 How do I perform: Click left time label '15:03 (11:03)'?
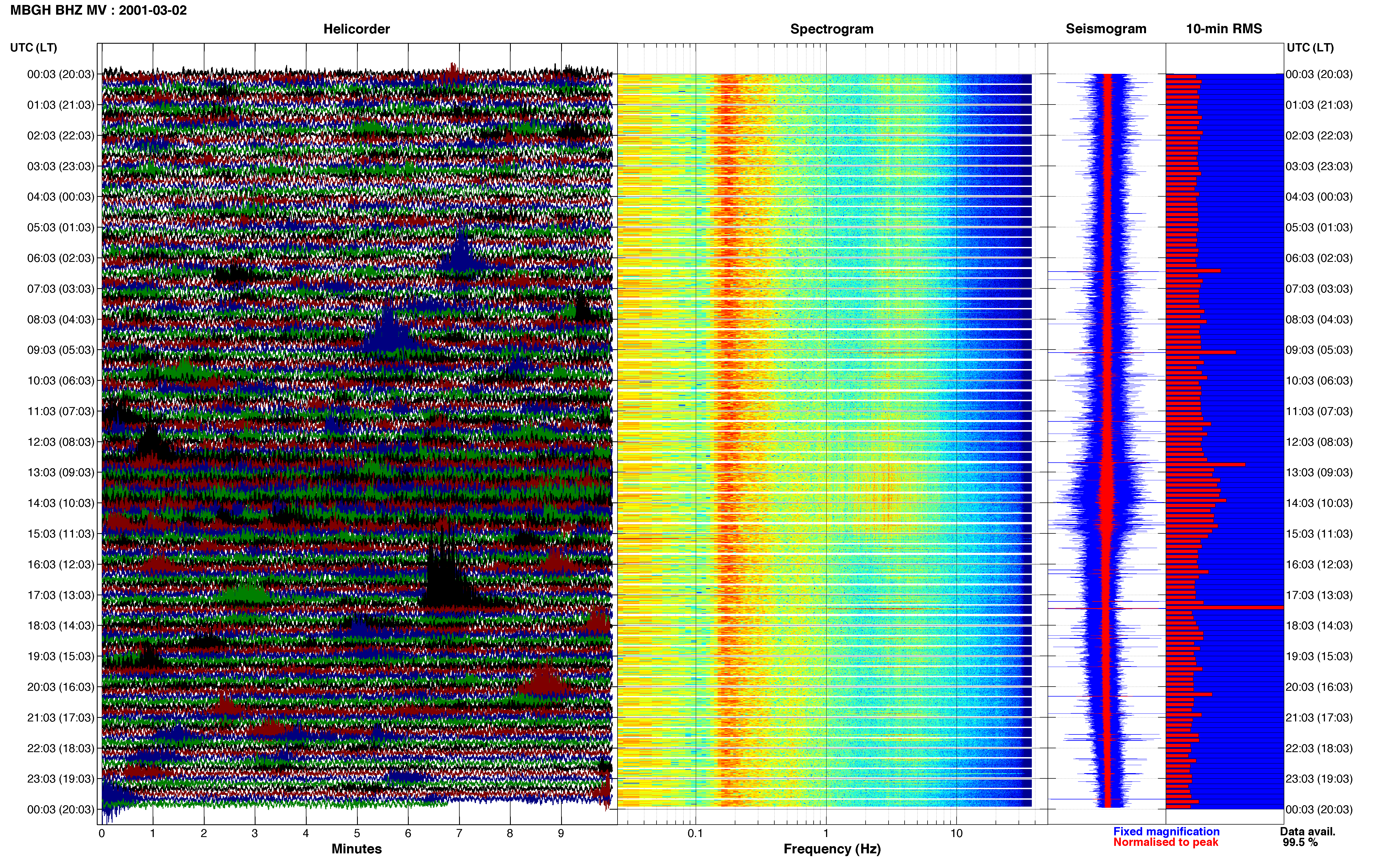pos(60,533)
